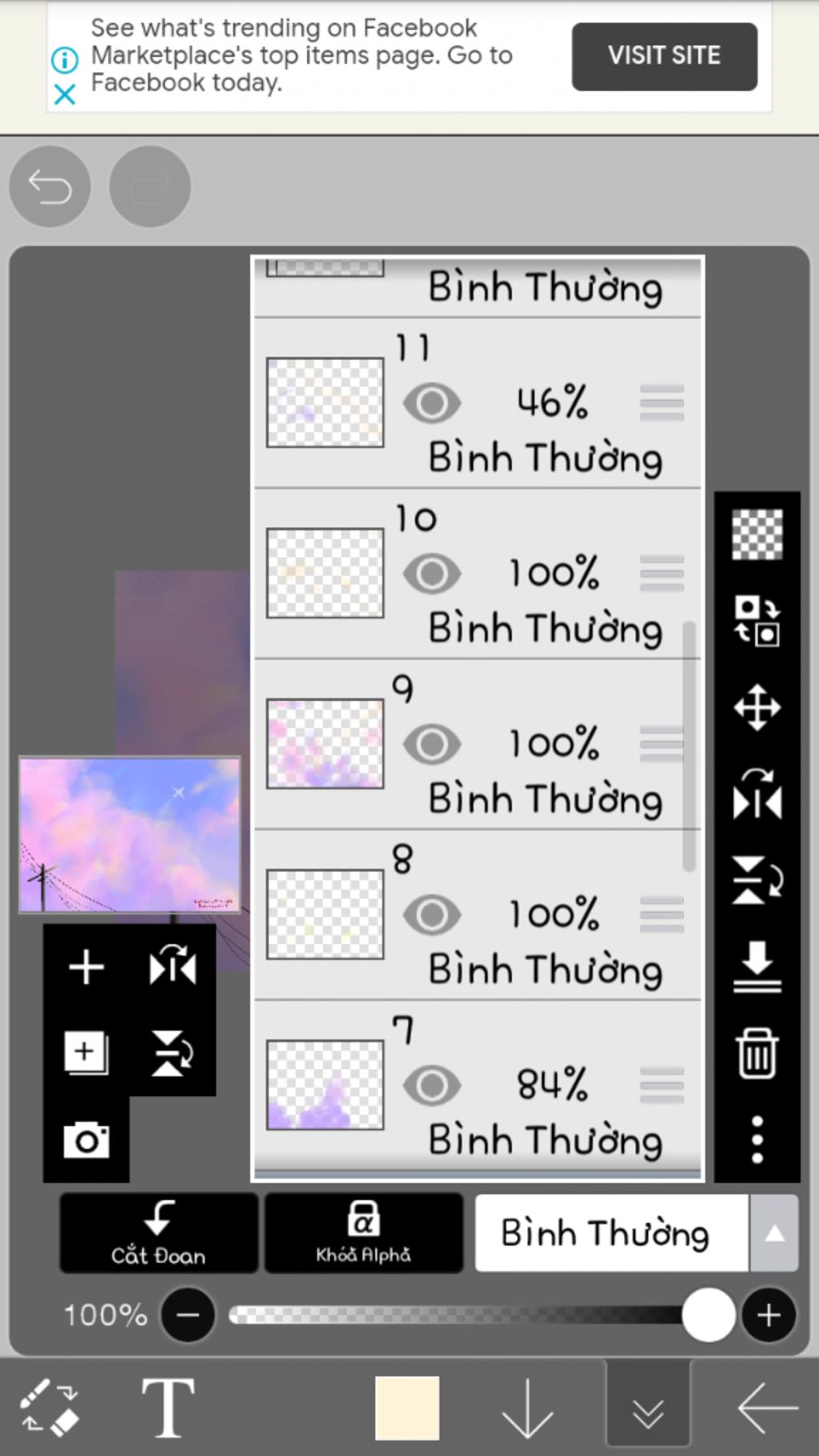Hide layer 7 with the eye icon
819x1456 pixels.
(x=432, y=1086)
